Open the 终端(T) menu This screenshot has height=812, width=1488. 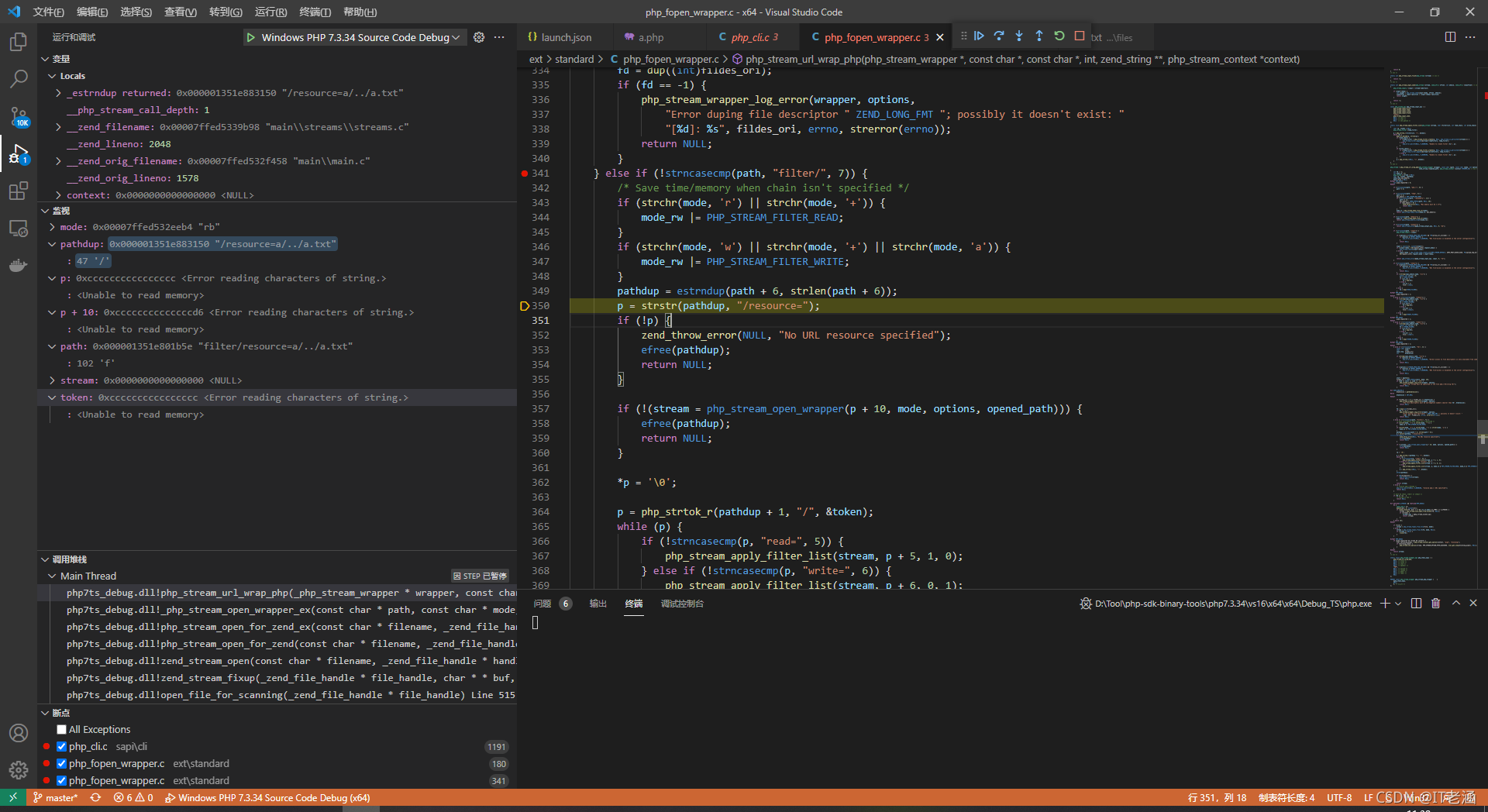click(x=315, y=12)
